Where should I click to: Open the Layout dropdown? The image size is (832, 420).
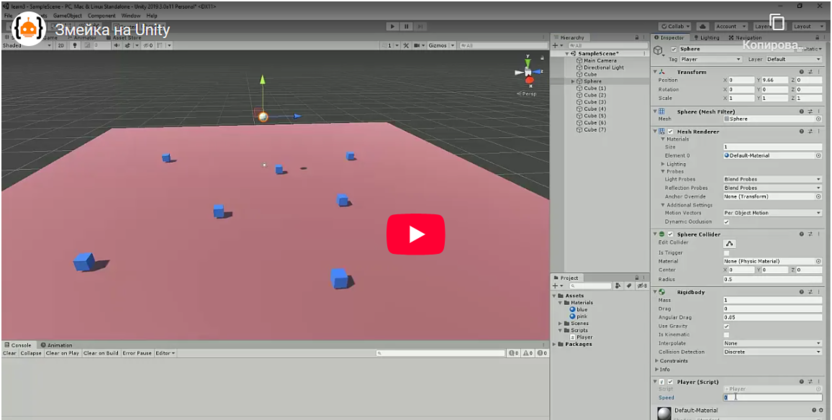pyautogui.click(x=808, y=27)
